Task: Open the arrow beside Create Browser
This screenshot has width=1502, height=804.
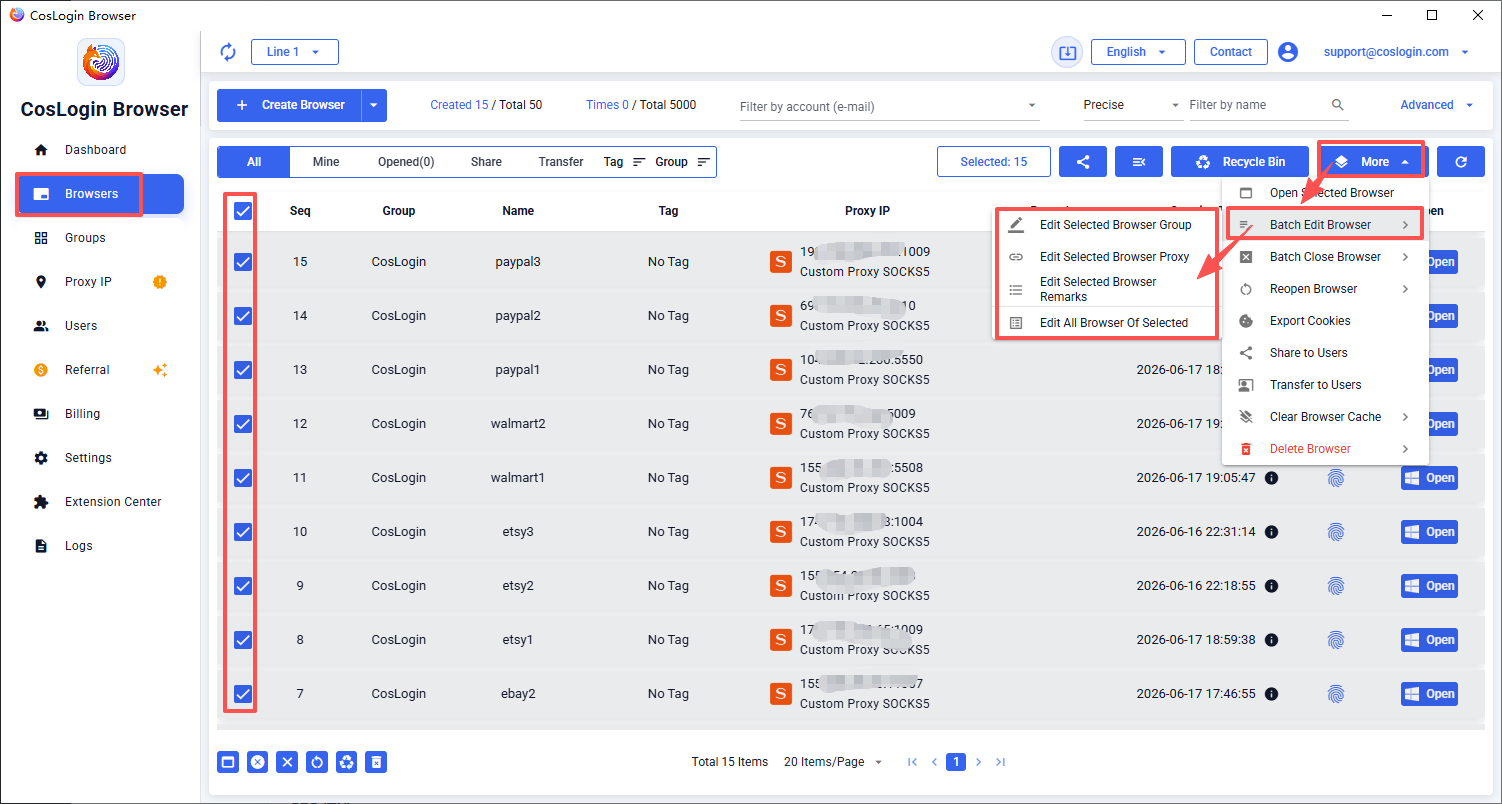Action: pos(373,105)
